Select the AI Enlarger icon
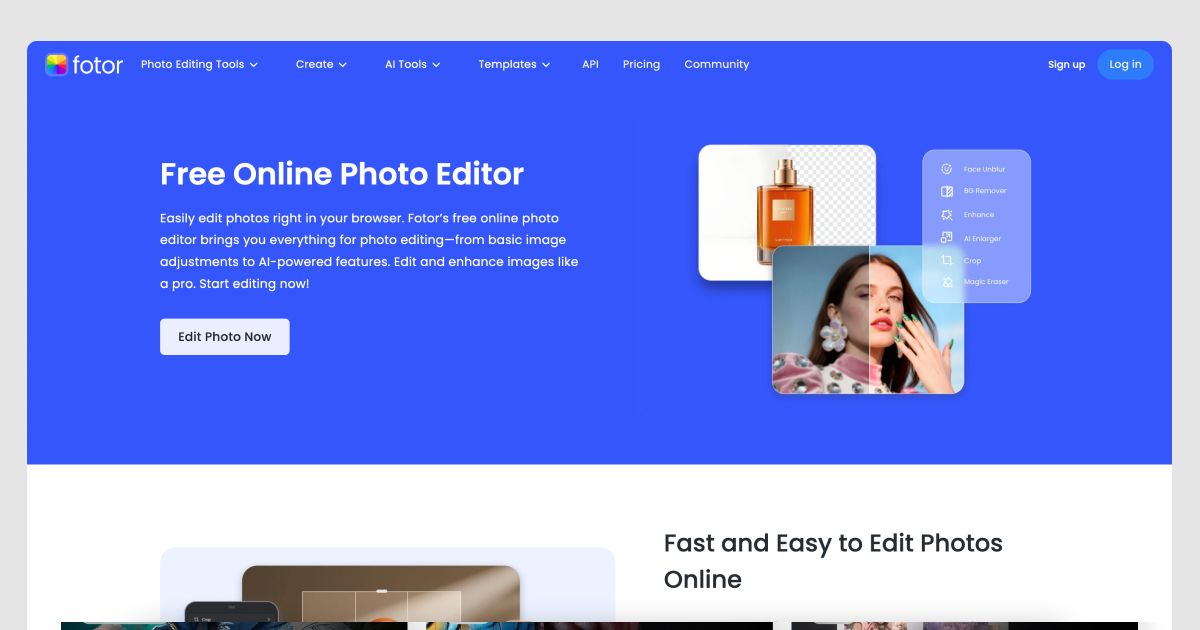 [947, 238]
